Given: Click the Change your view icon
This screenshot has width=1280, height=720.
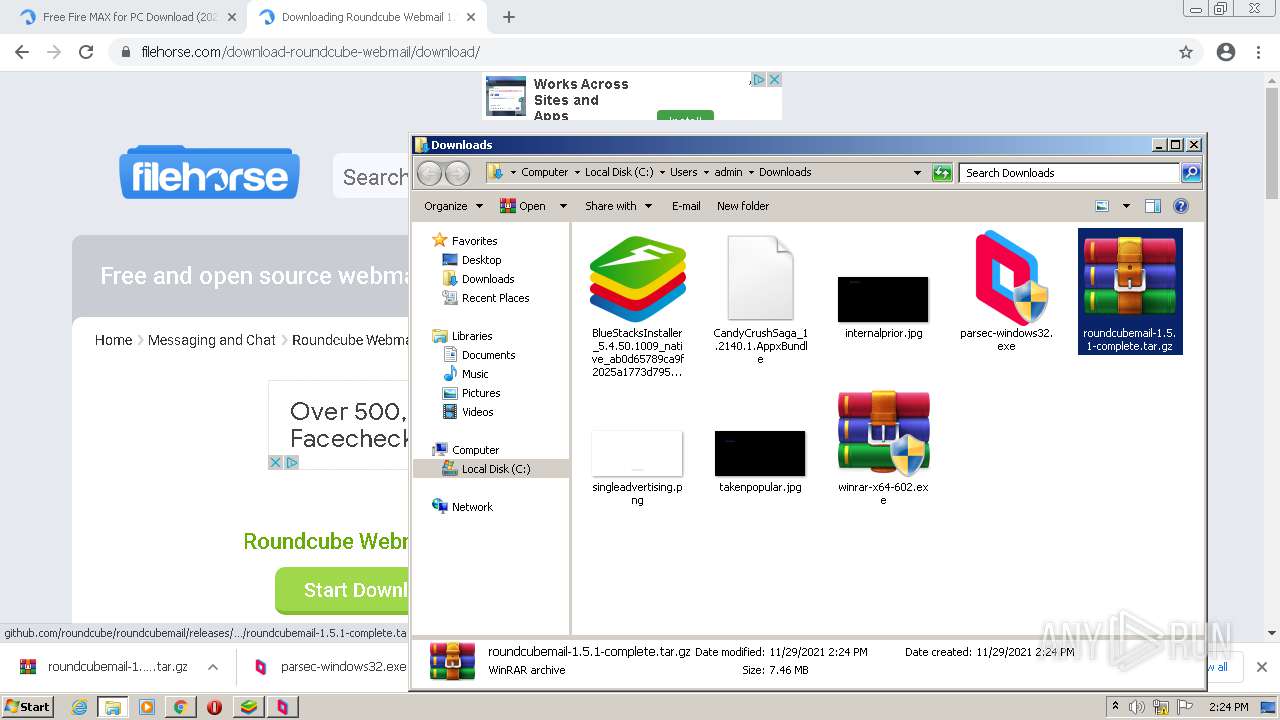Looking at the screenshot, I should 1102,206.
